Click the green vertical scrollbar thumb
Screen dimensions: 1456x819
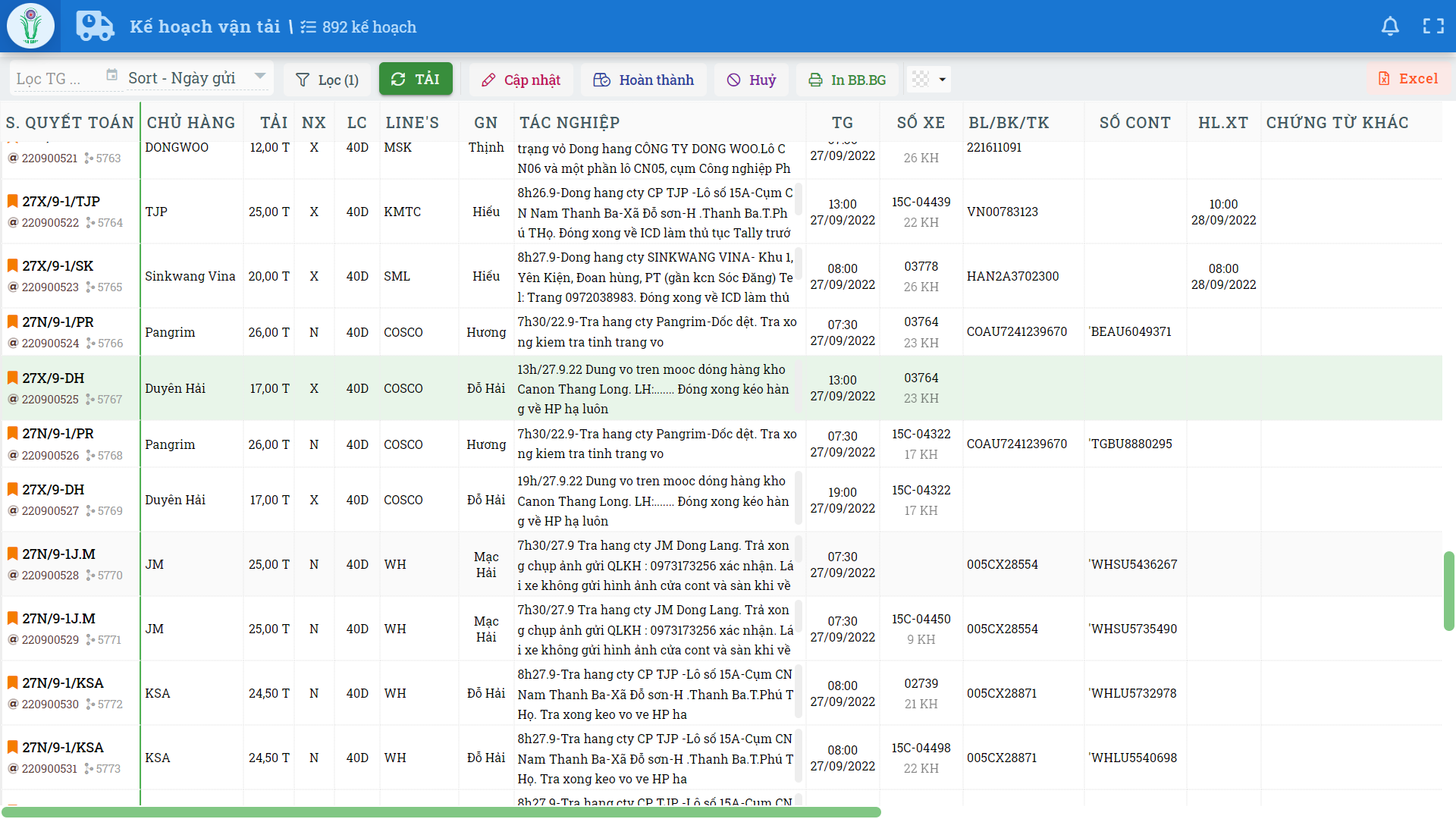coord(1448,591)
